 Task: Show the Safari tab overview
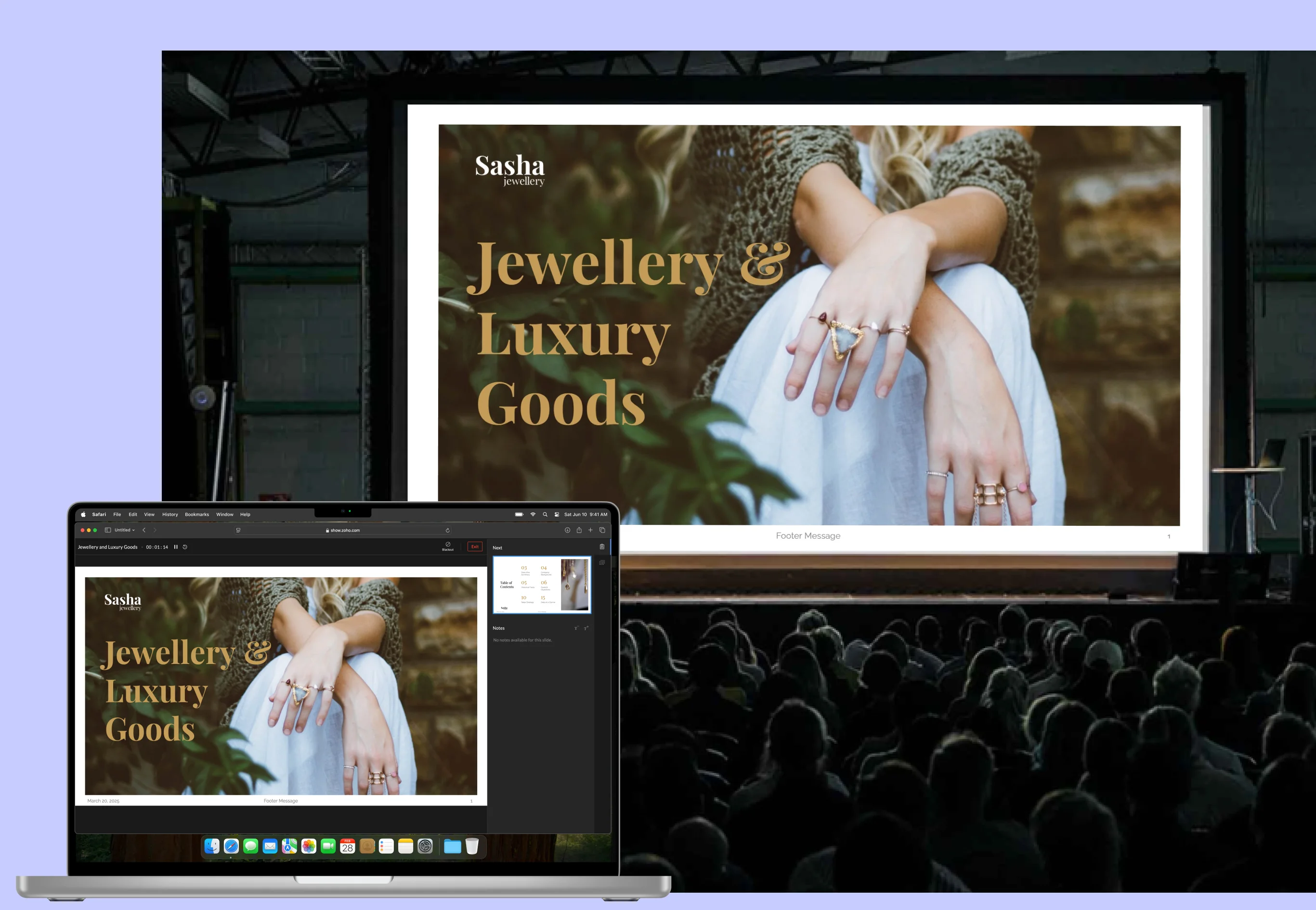point(602,530)
